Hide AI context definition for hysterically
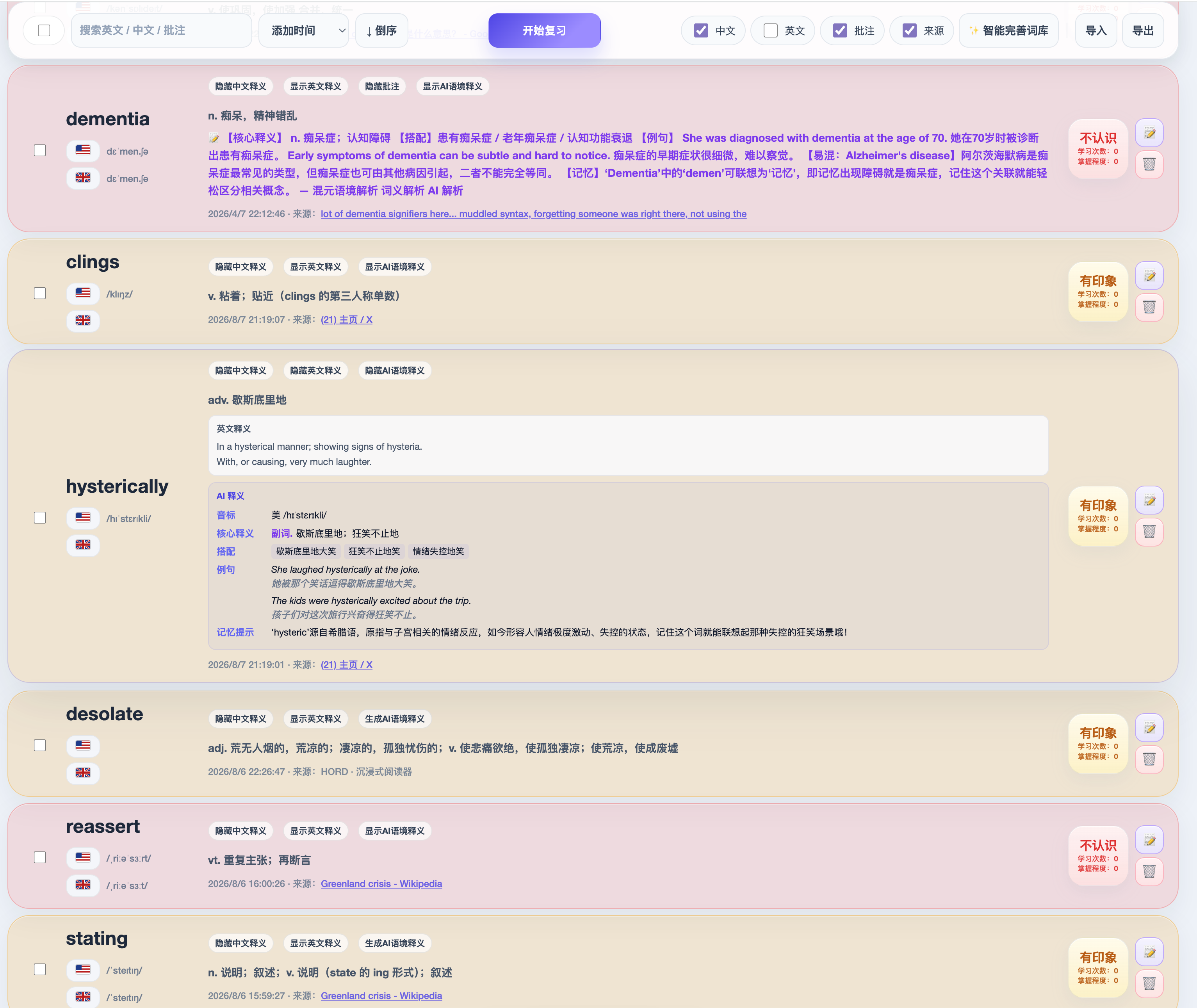The image size is (1197, 1008). click(395, 371)
